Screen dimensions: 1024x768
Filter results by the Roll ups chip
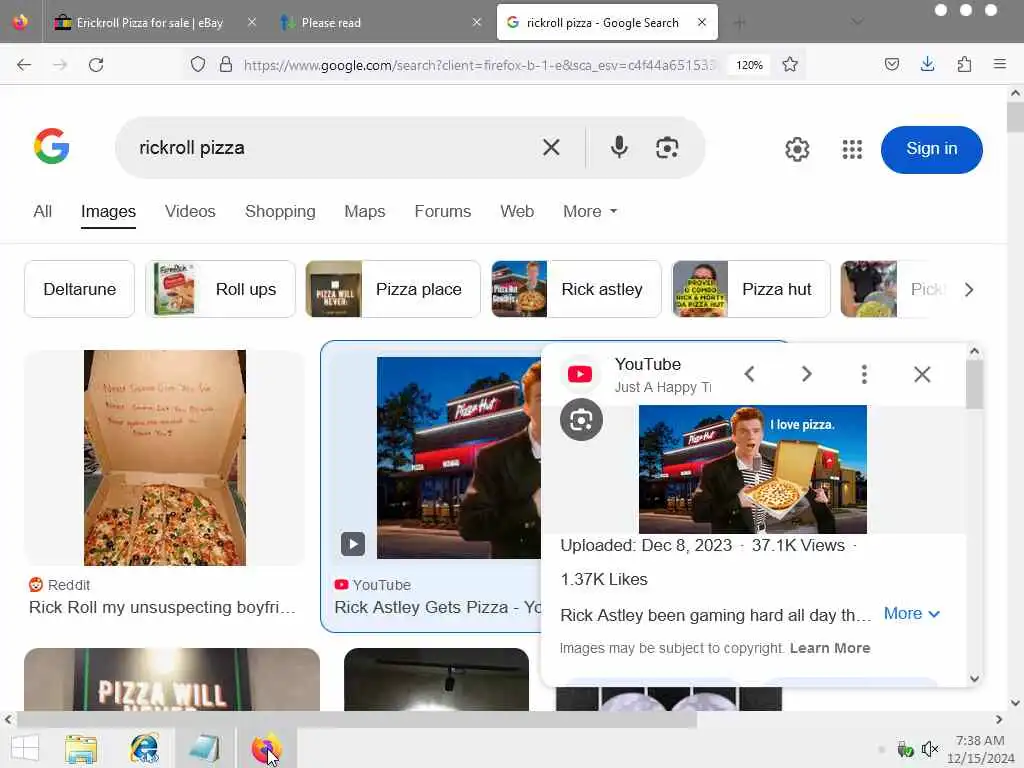220,289
